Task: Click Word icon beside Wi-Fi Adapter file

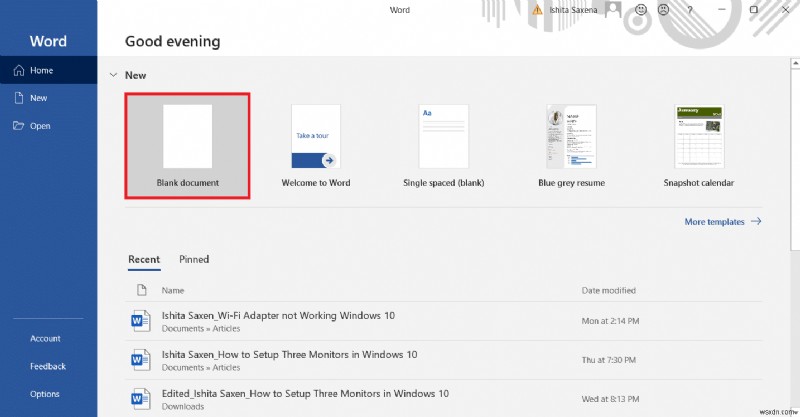Action: pyautogui.click(x=140, y=321)
